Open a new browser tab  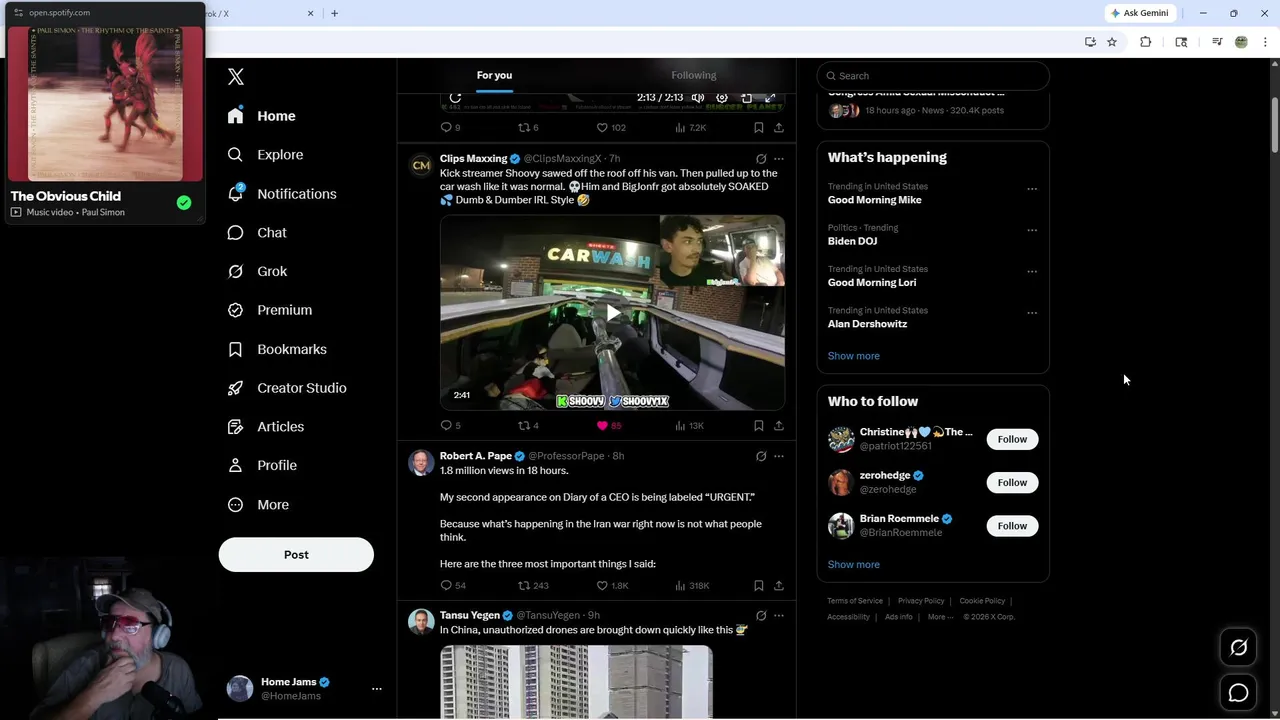tap(334, 13)
